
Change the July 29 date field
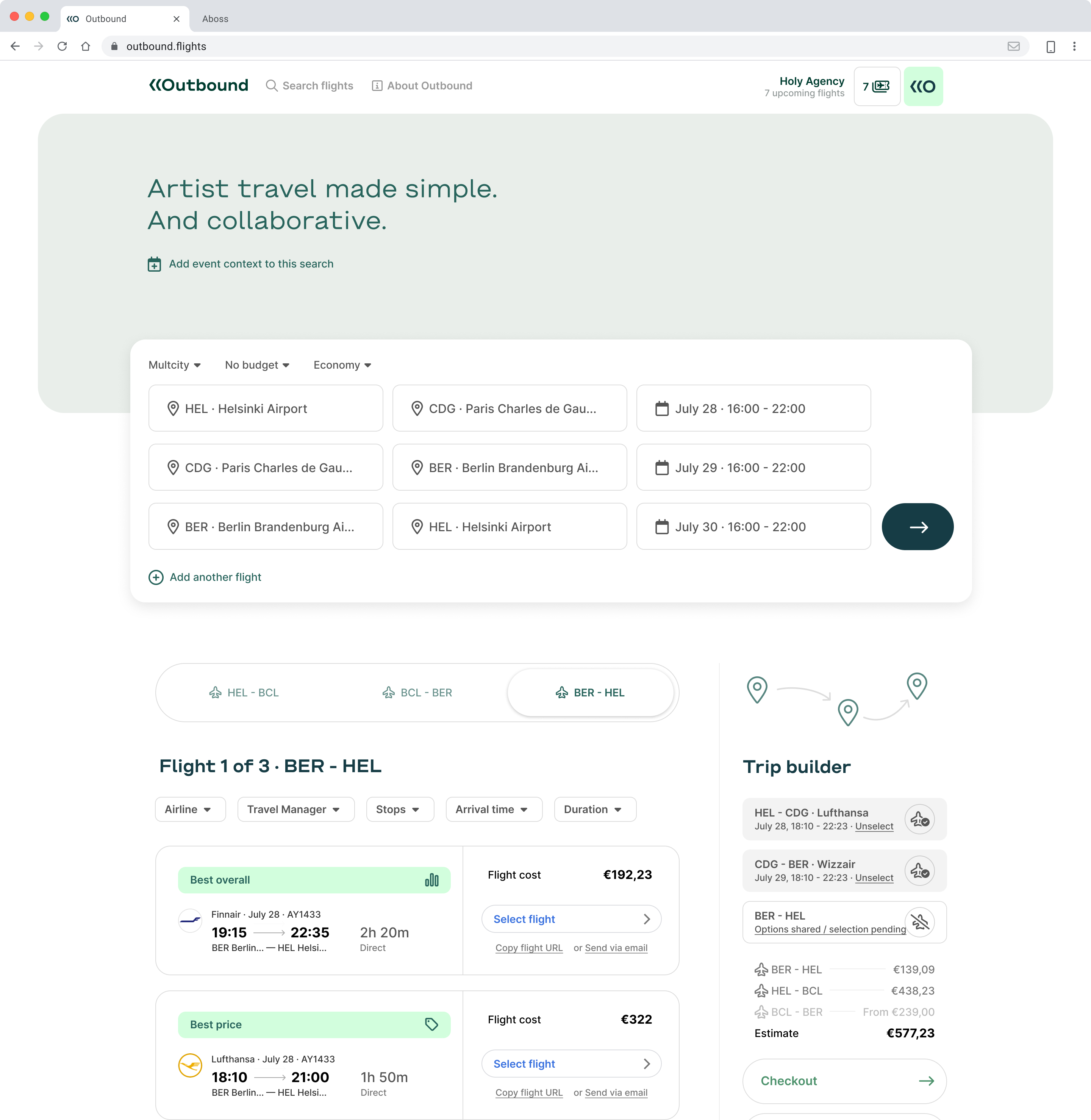click(x=753, y=467)
